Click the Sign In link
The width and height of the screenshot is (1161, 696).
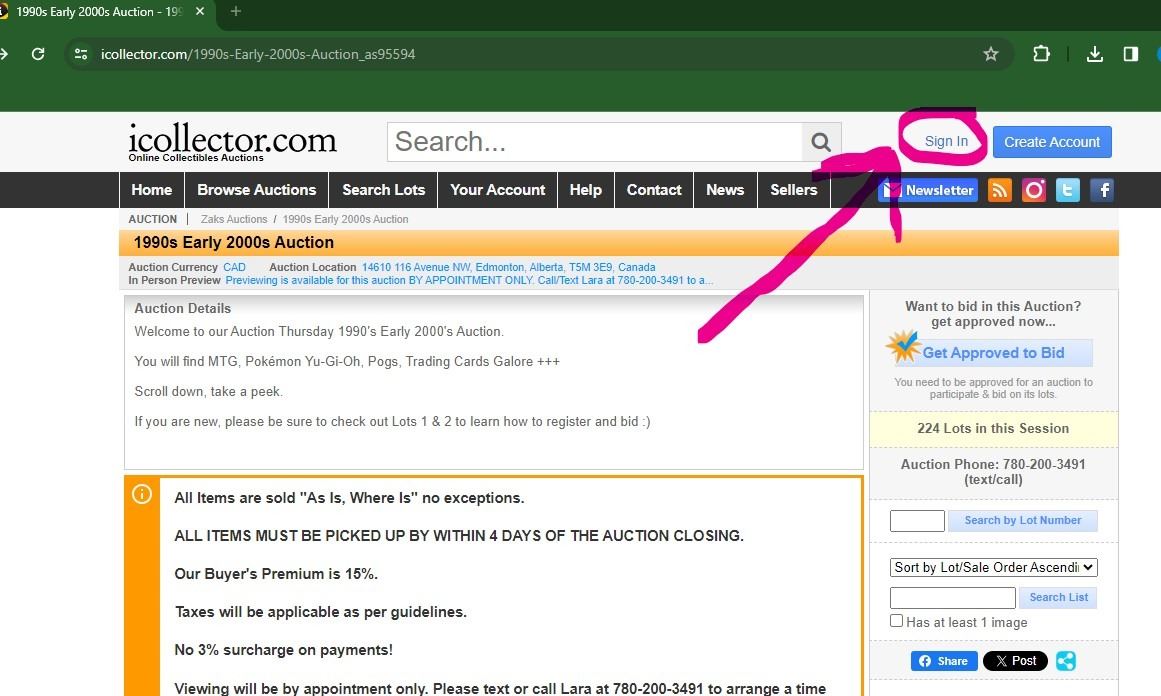(x=946, y=142)
